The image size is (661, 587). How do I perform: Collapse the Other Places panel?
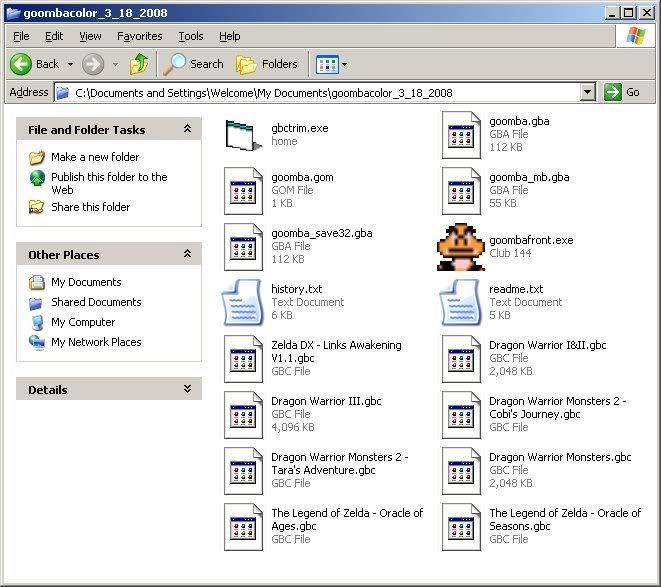coord(187,254)
